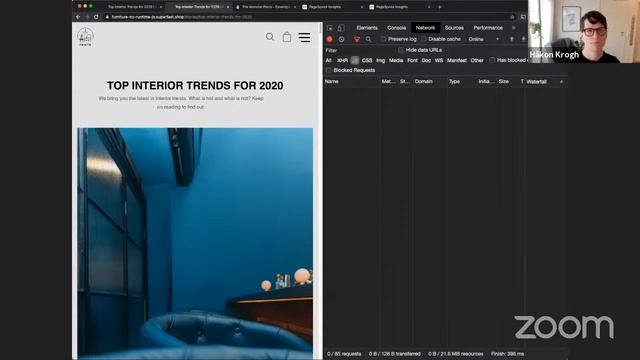The image size is (640, 360).
Task: Switch to the Sources tab
Action: tap(454, 28)
